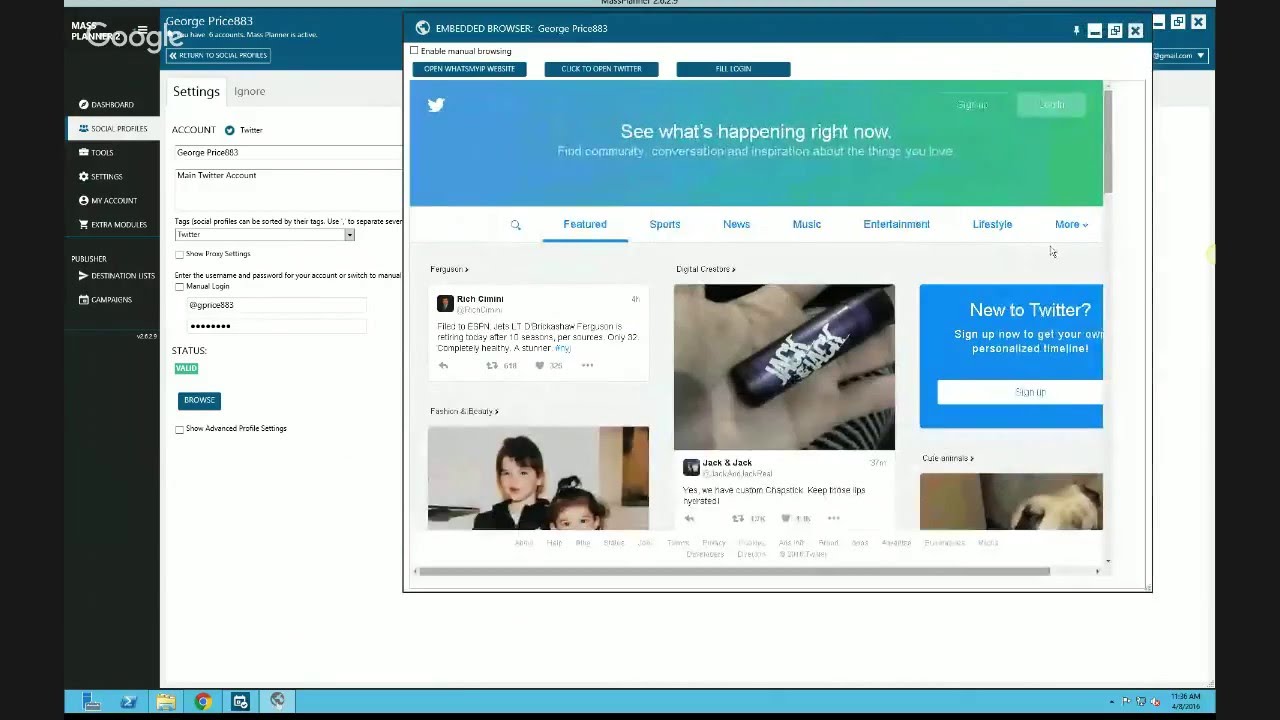The width and height of the screenshot is (1280, 720).
Task: Click Return to Social Profiles button
Action: (x=218, y=55)
